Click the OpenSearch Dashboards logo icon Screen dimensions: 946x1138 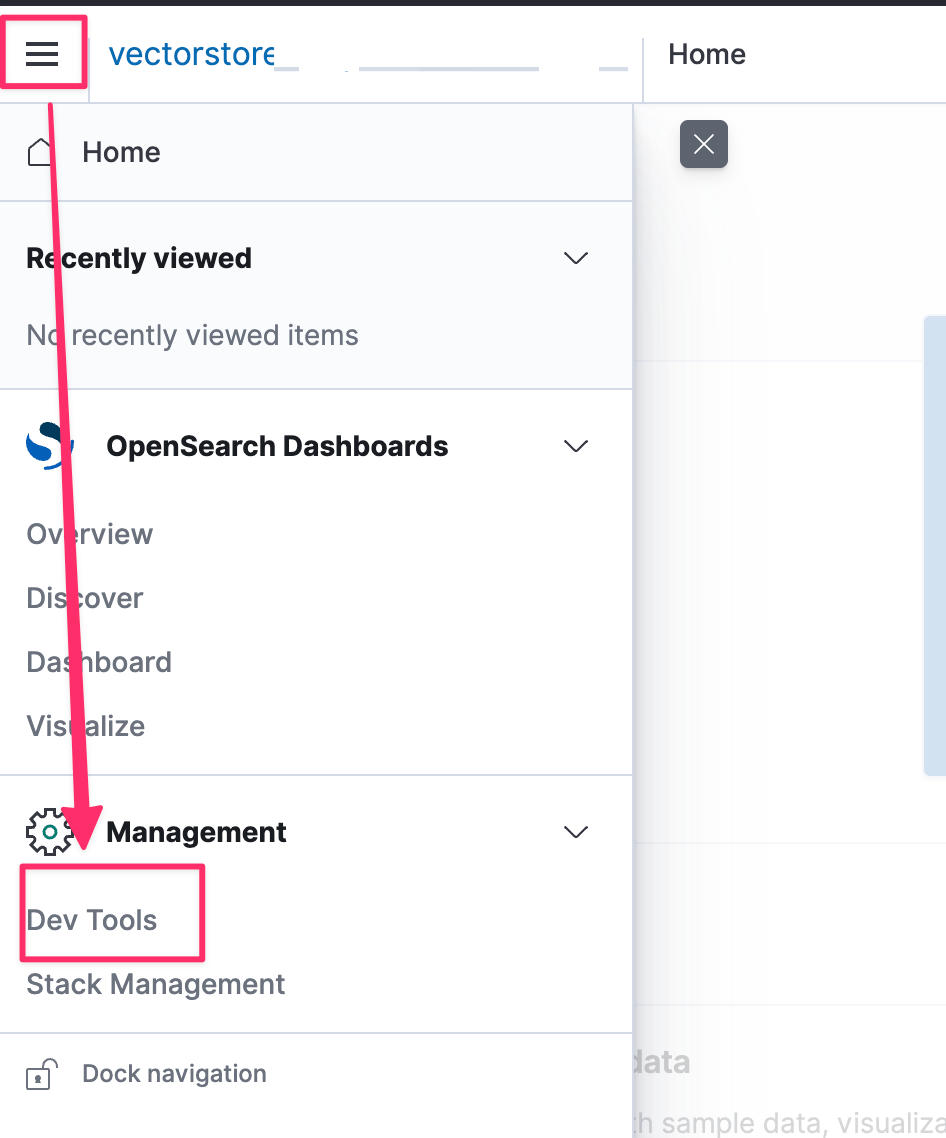point(50,446)
